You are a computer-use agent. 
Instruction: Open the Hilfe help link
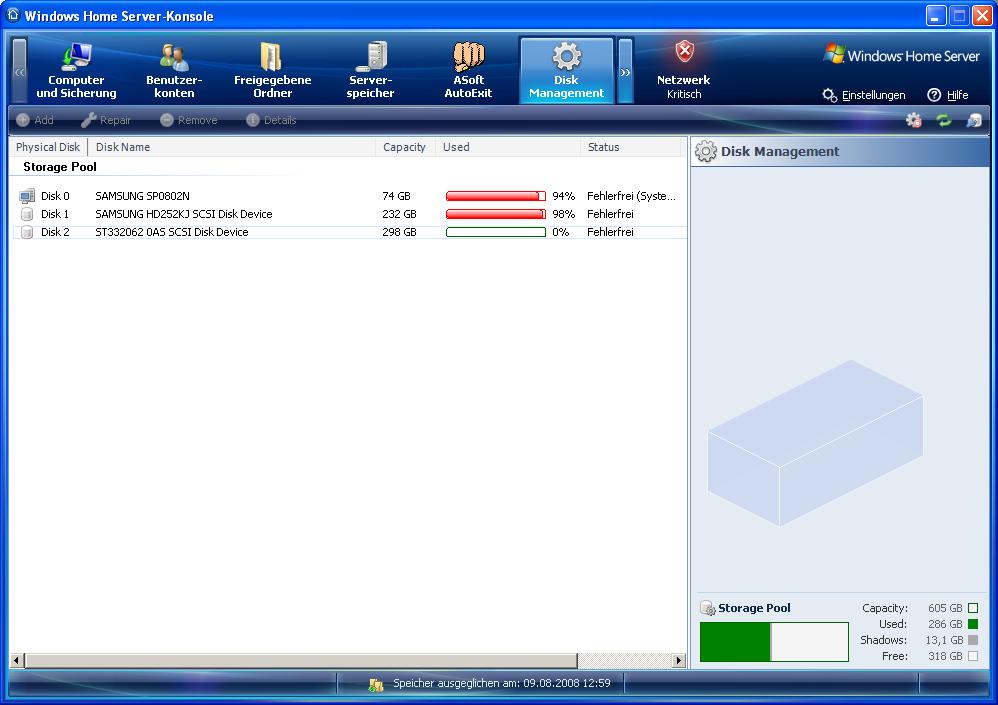pos(948,95)
